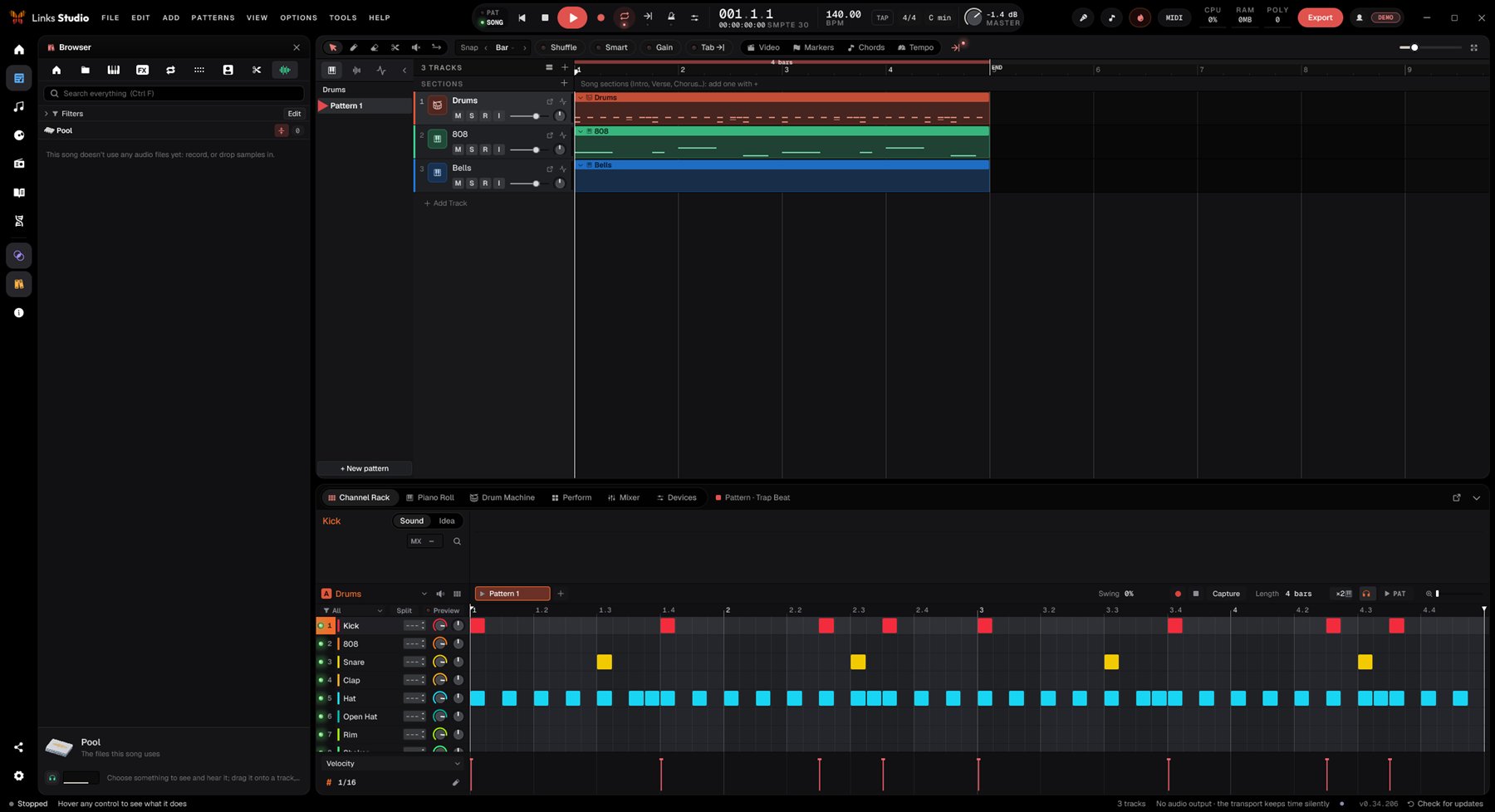Image resolution: width=1495 pixels, height=812 pixels.
Task: Toggle the Shuffle option
Action: tap(558, 47)
